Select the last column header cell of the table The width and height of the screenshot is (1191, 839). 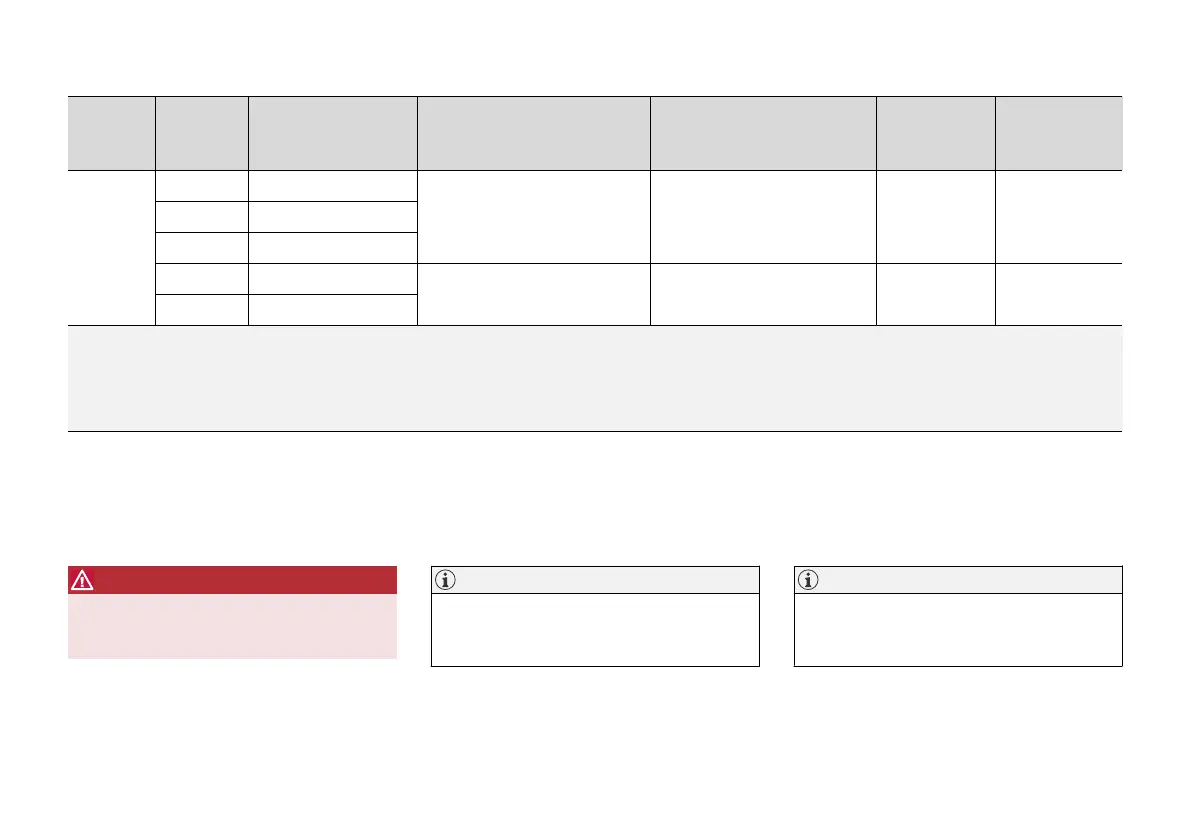tap(1059, 133)
